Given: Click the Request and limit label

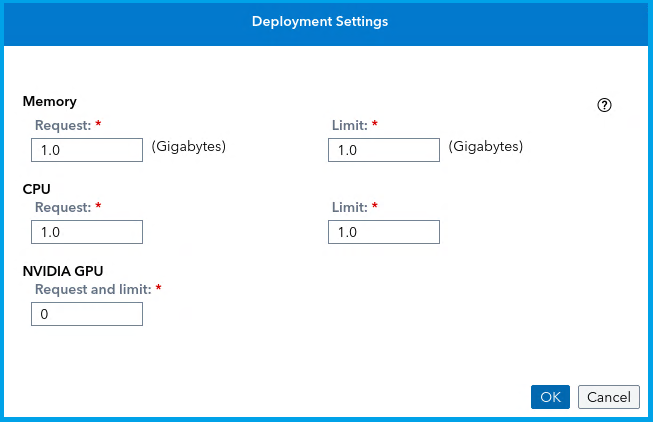Looking at the screenshot, I should click(92, 289).
